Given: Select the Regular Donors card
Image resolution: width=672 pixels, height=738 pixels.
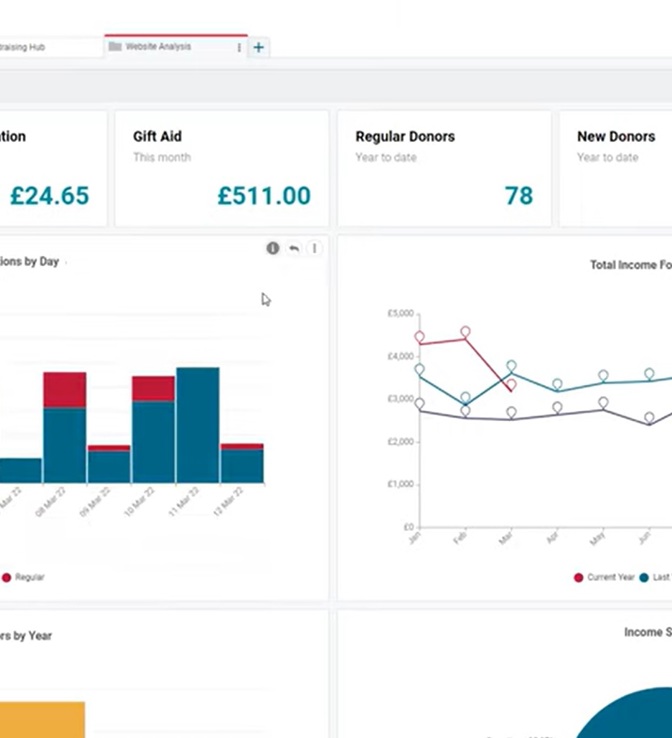Looking at the screenshot, I should pos(444,168).
